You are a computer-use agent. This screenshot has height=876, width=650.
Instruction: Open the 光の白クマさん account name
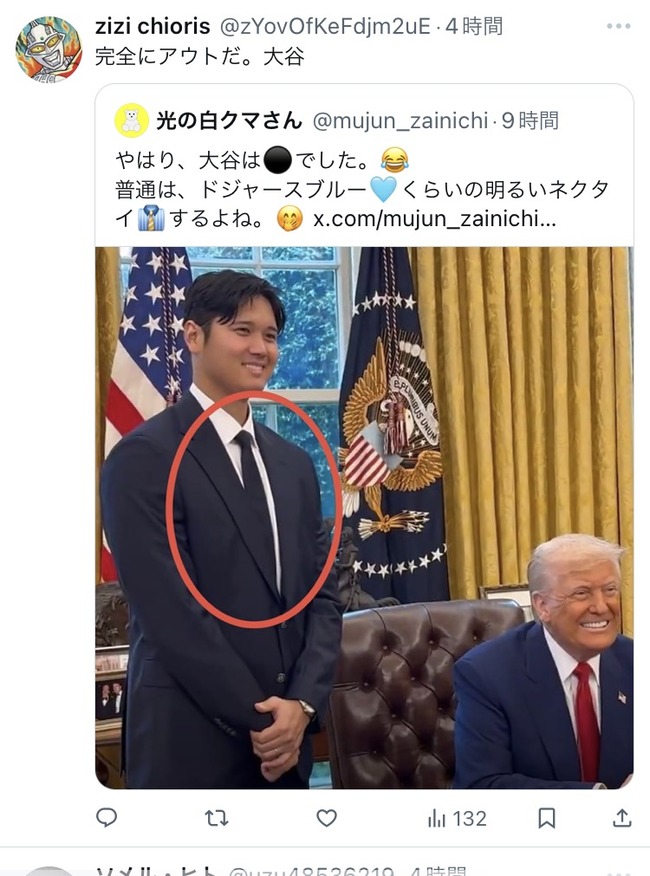229,120
